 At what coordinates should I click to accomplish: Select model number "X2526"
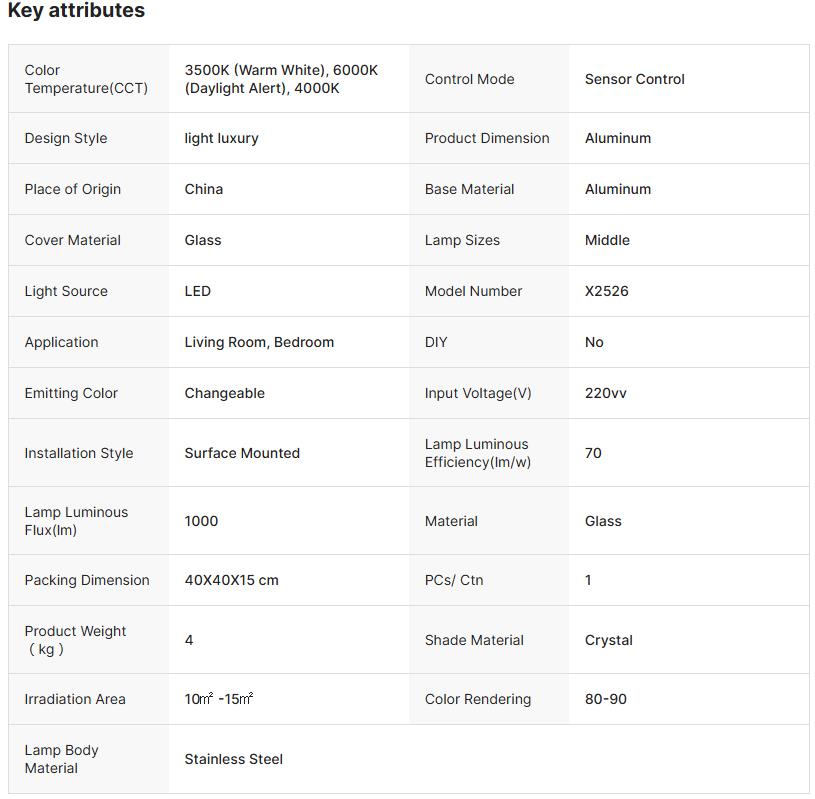pyautogui.click(x=606, y=291)
